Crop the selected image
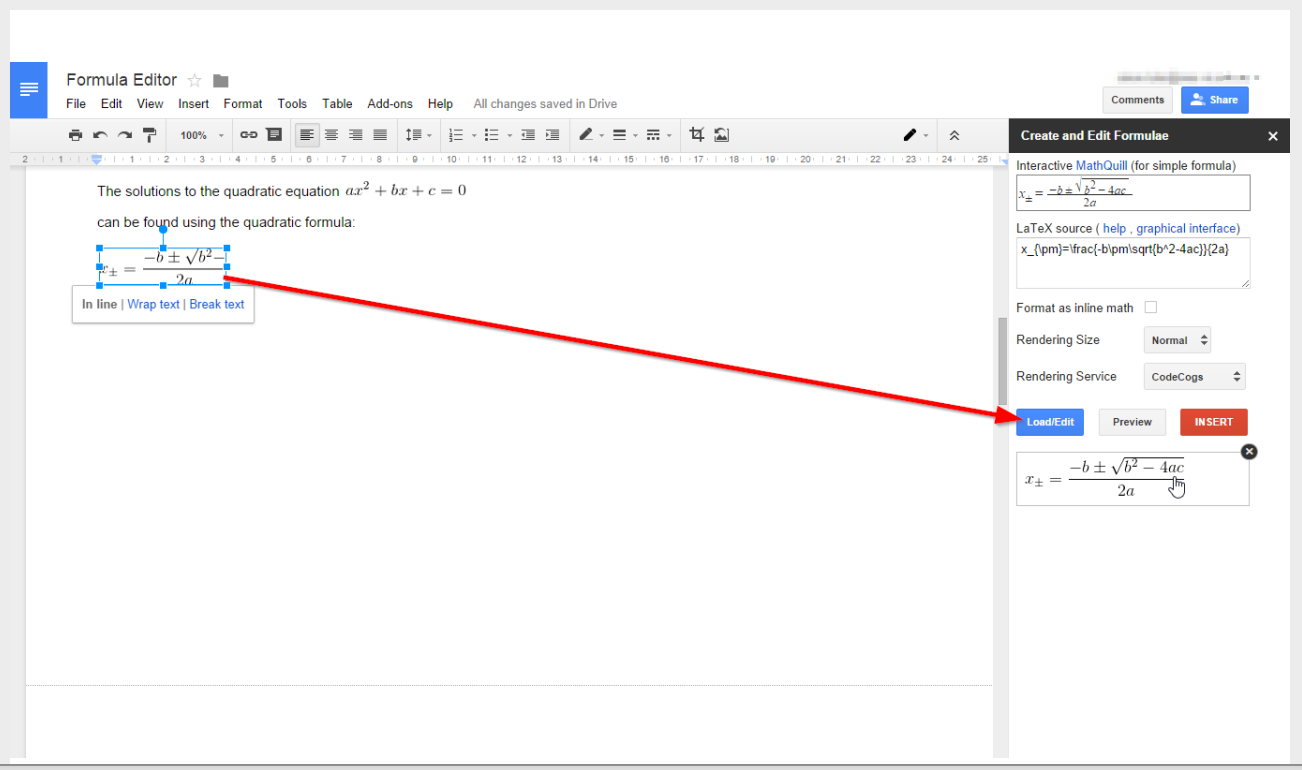The width and height of the screenshot is (1302, 770). (x=696, y=135)
